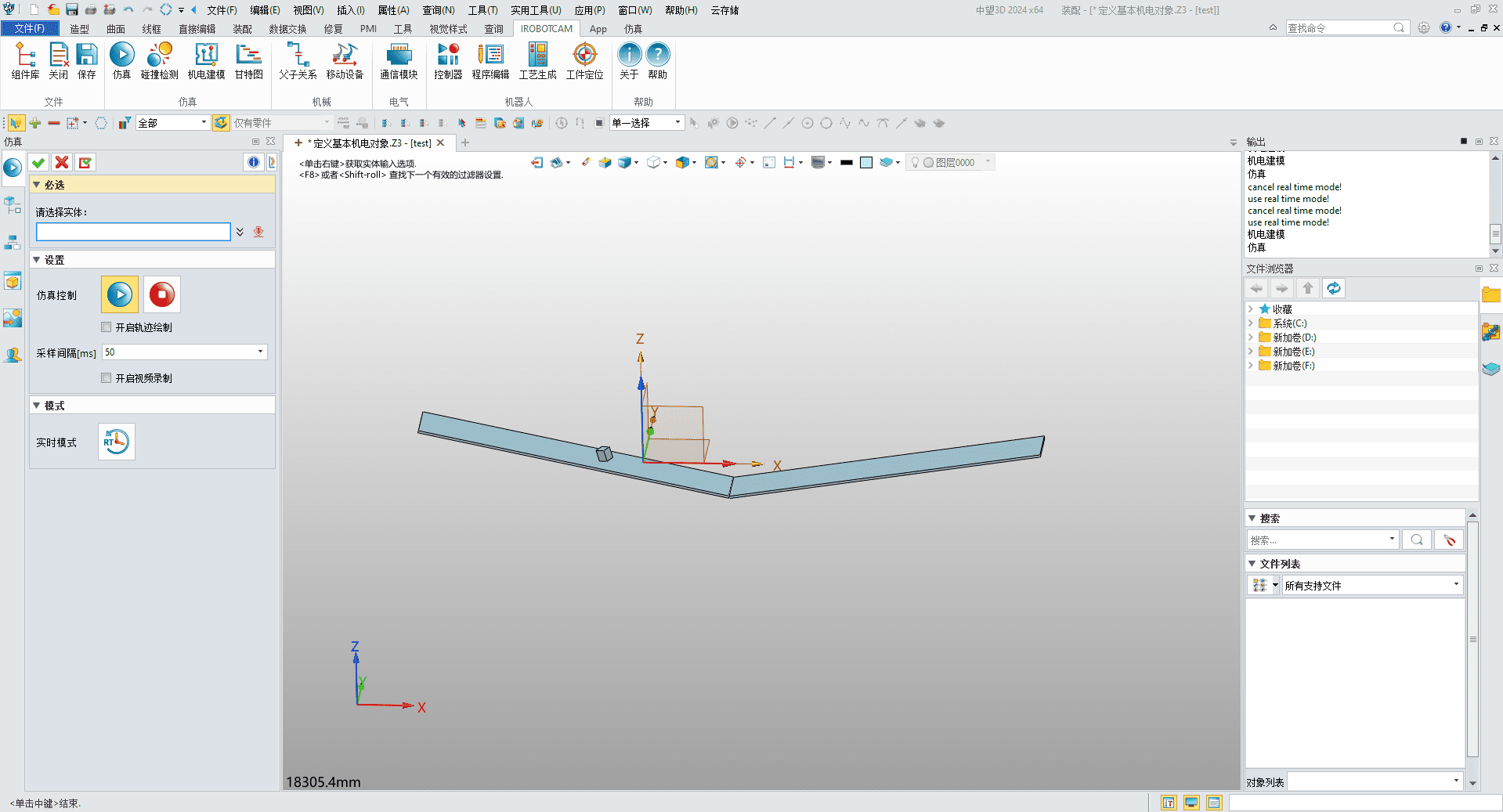Screen dimensions: 1503x812
Task: Click the light blue face color swatch
Action: click(x=866, y=163)
